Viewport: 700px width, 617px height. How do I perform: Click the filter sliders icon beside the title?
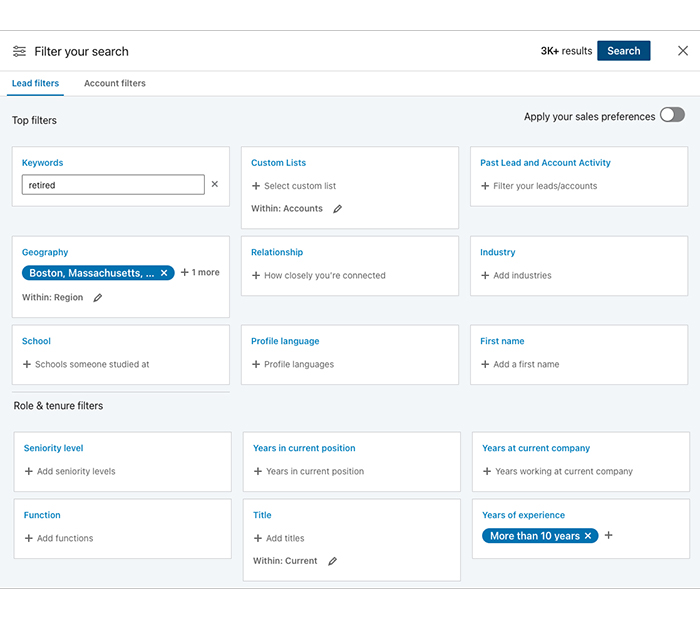19,51
